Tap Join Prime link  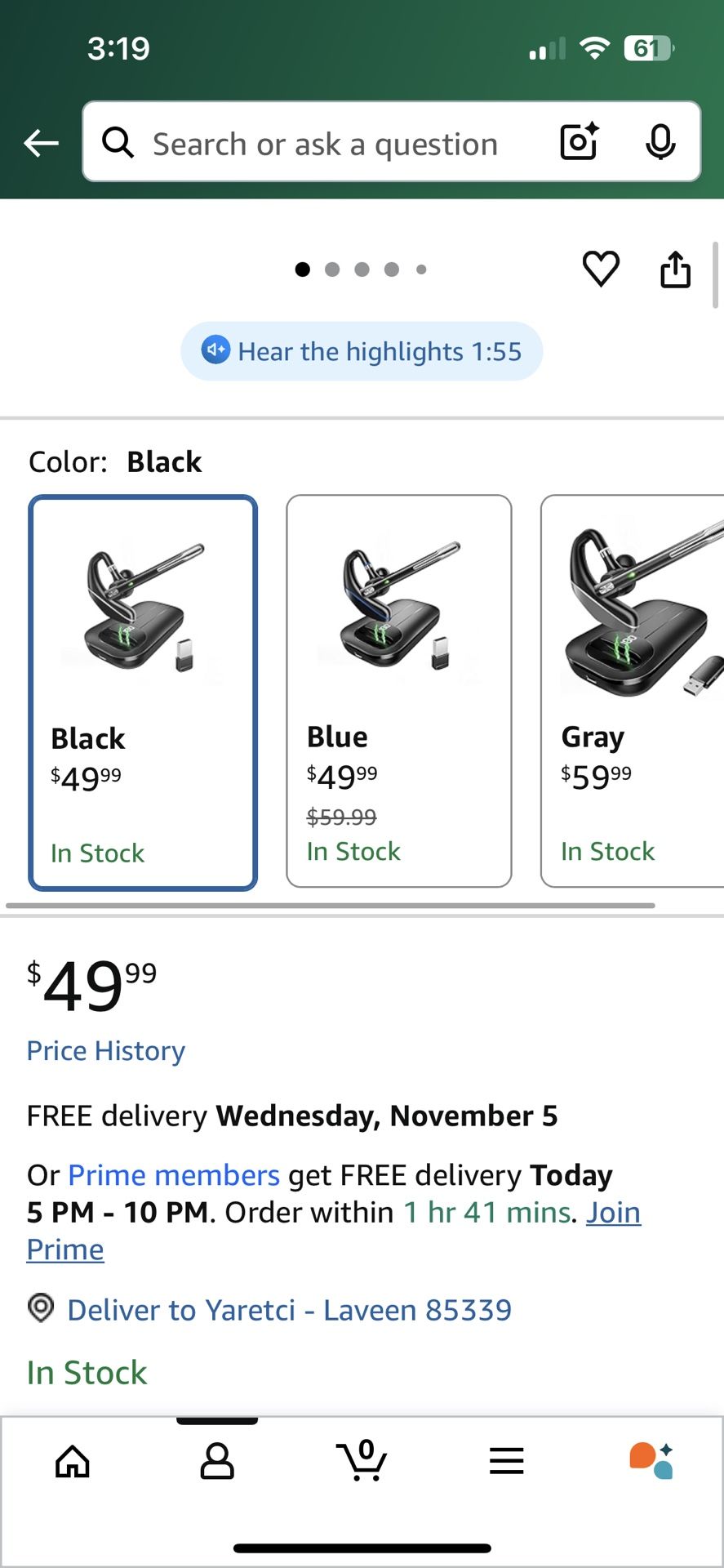pyautogui.click(x=613, y=1213)
